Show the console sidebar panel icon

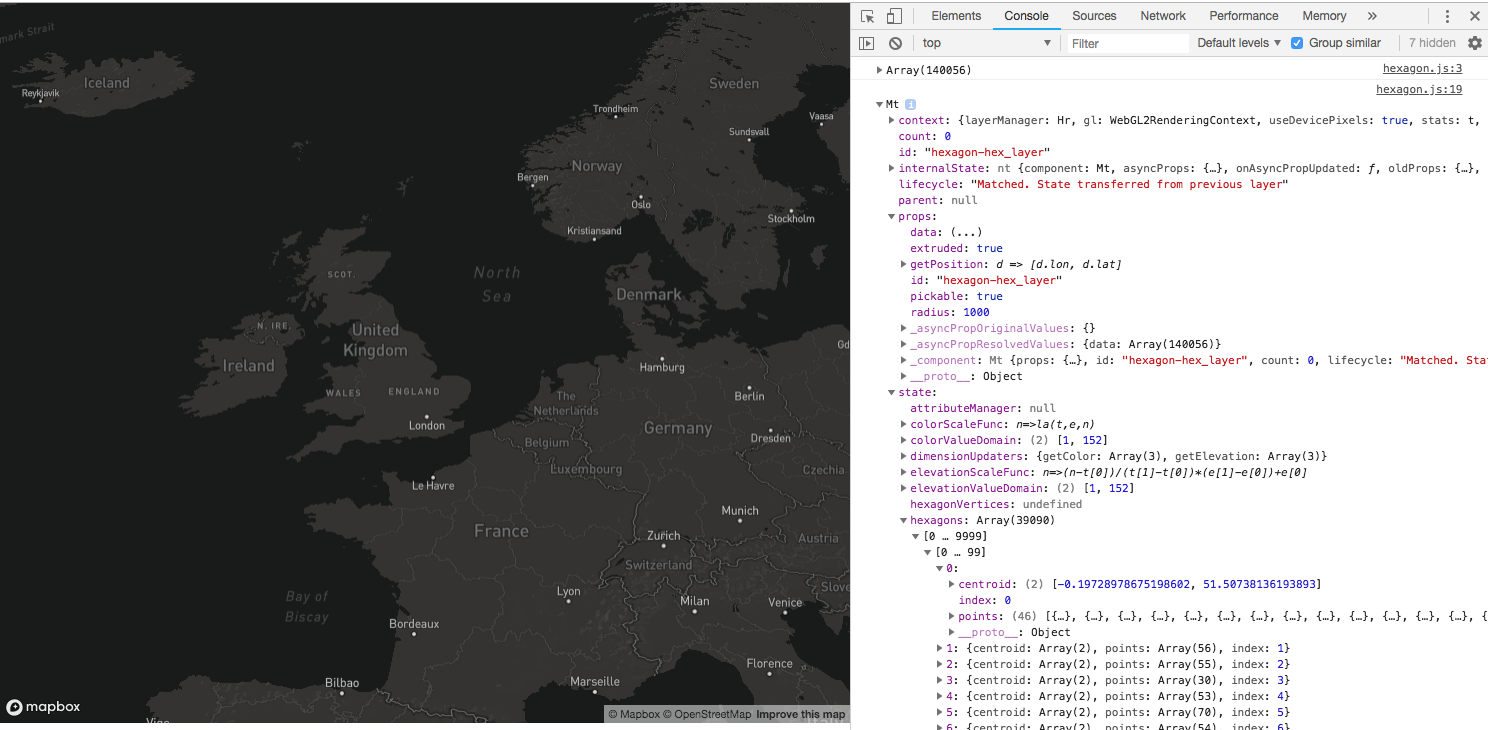click(x=867, y=43)
